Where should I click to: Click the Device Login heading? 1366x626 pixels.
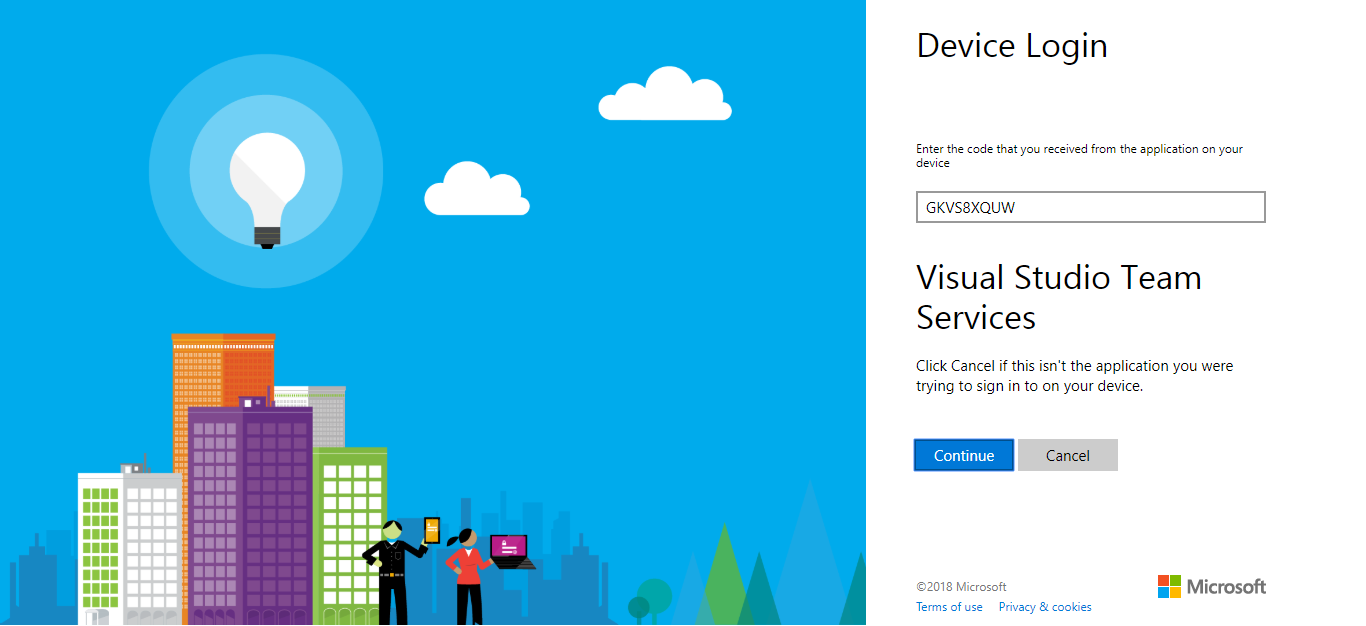(1012, 46)
